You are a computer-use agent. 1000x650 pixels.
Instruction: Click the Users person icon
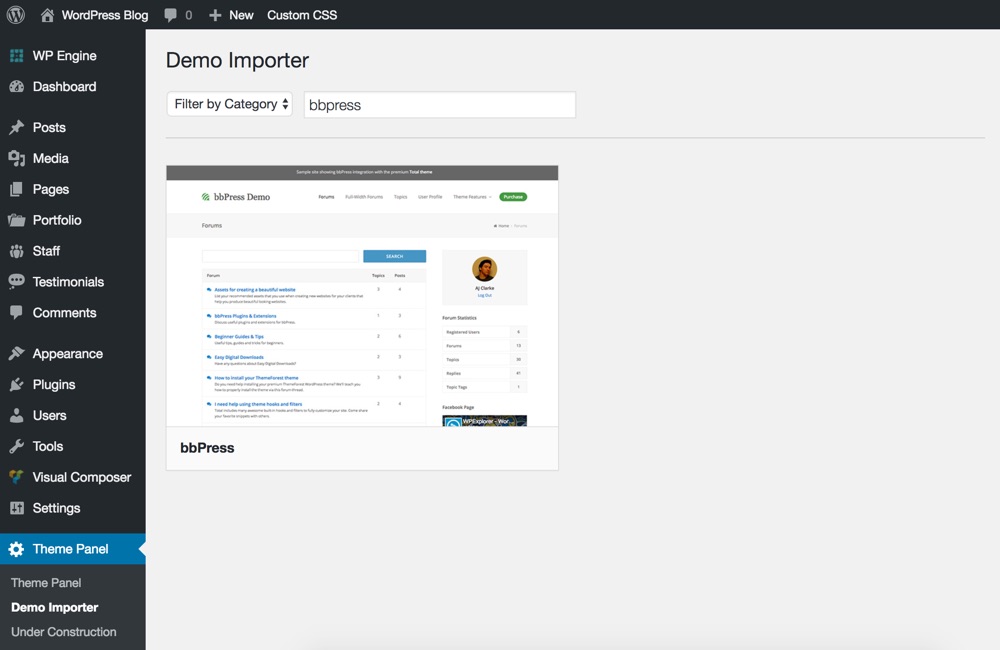point(17,415)
